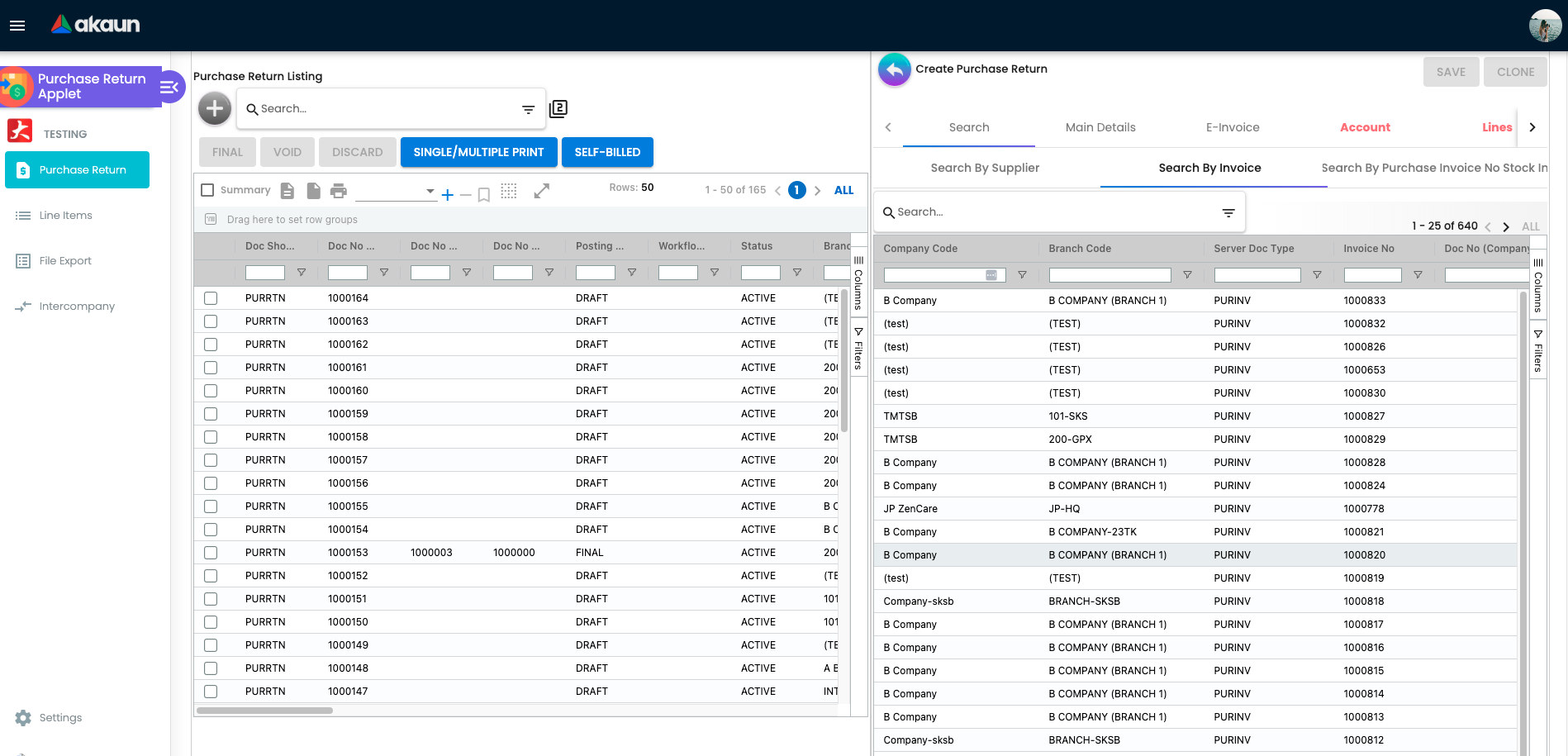Select Search By Purchase Invoice No Stock tab
Screen dimensions: 1568x756
pyautogui.click(x=1435, y=168)
